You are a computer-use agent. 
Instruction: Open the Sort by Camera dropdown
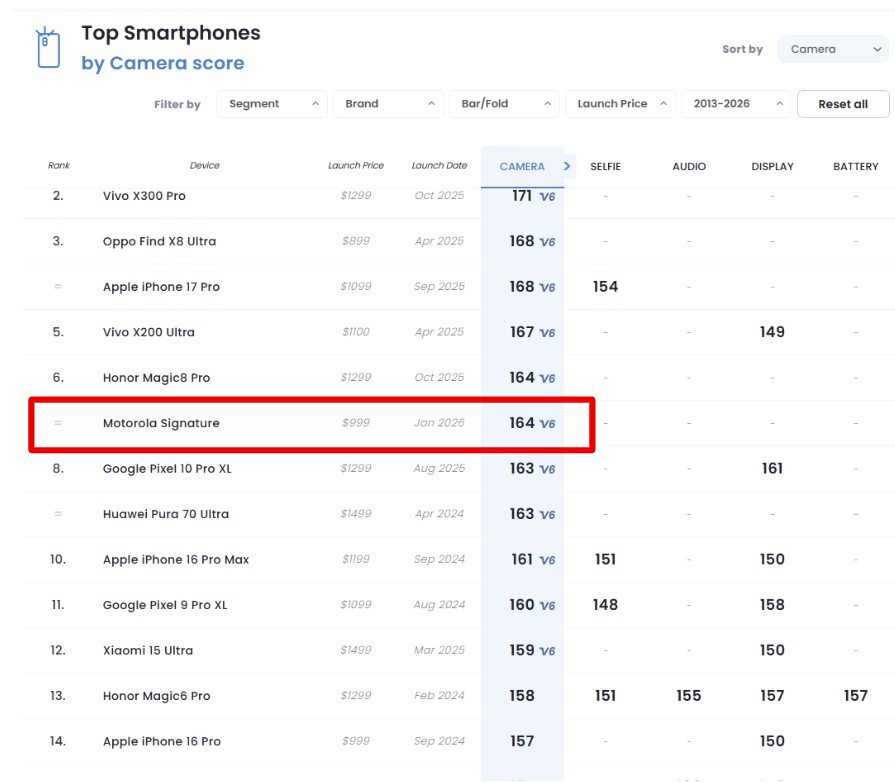(832, 49)
